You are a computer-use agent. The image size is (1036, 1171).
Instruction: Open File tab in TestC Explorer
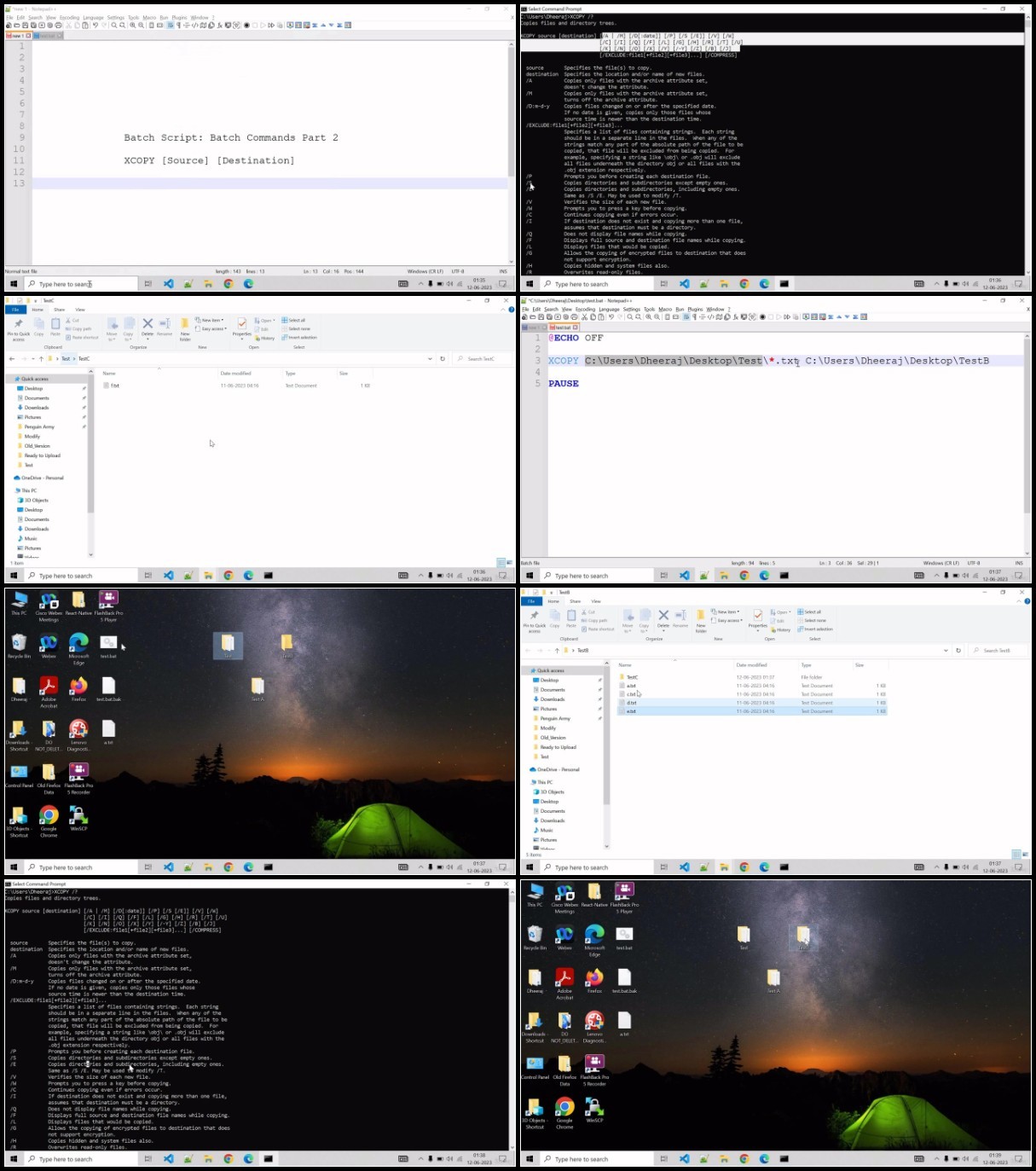(x=15, y=310)
